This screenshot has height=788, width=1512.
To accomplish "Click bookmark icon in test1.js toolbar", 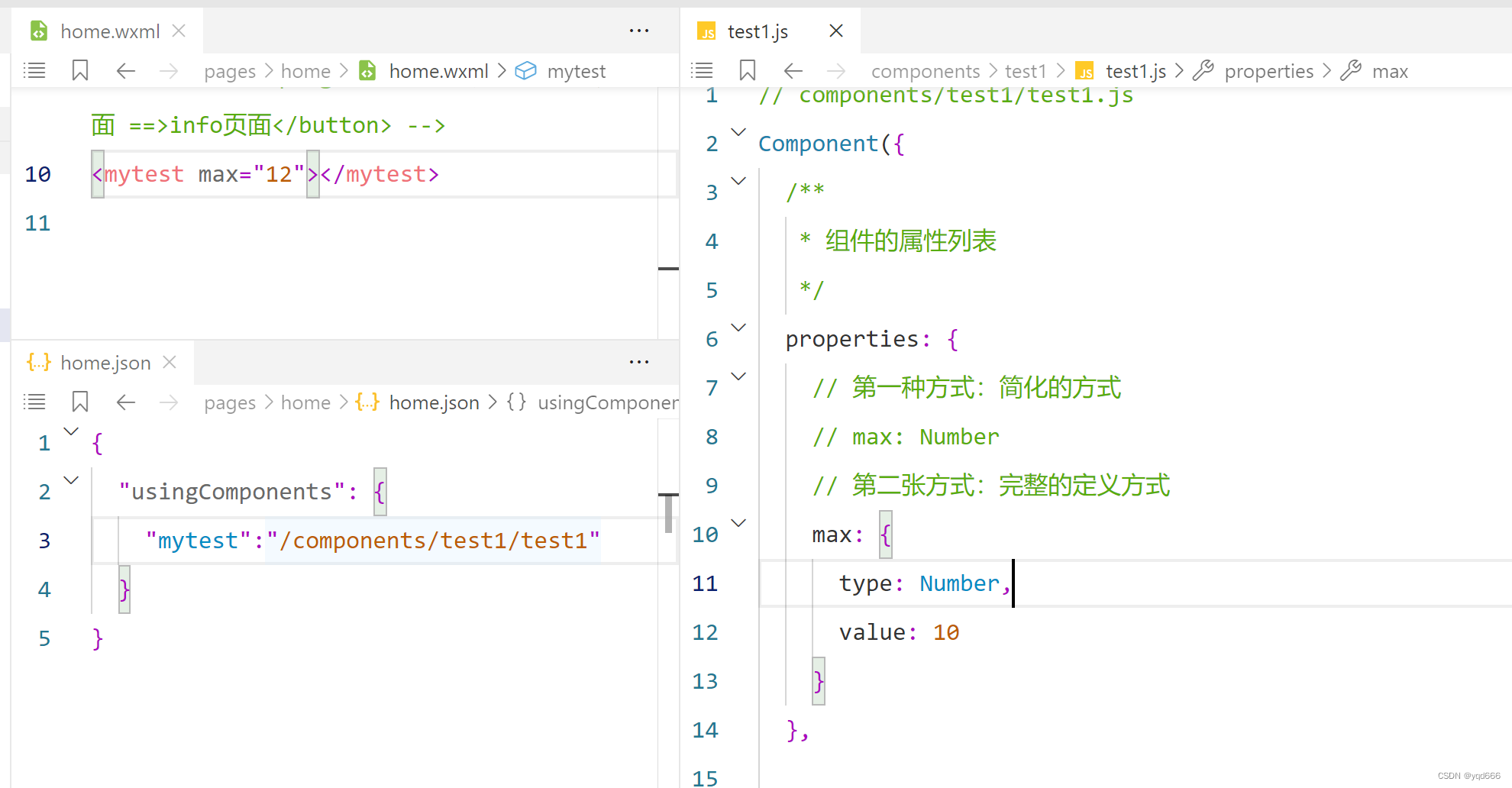I will pyautogui.click(x=748, y=71).
